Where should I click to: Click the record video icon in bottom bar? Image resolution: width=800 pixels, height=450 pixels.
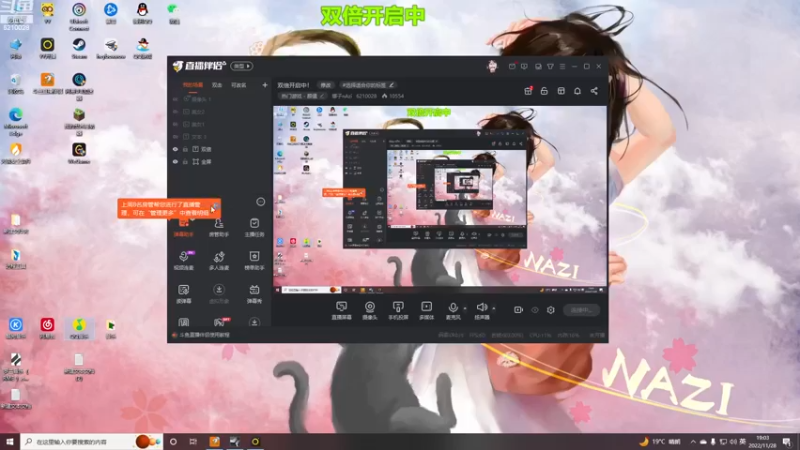click(x=518, y=310)
